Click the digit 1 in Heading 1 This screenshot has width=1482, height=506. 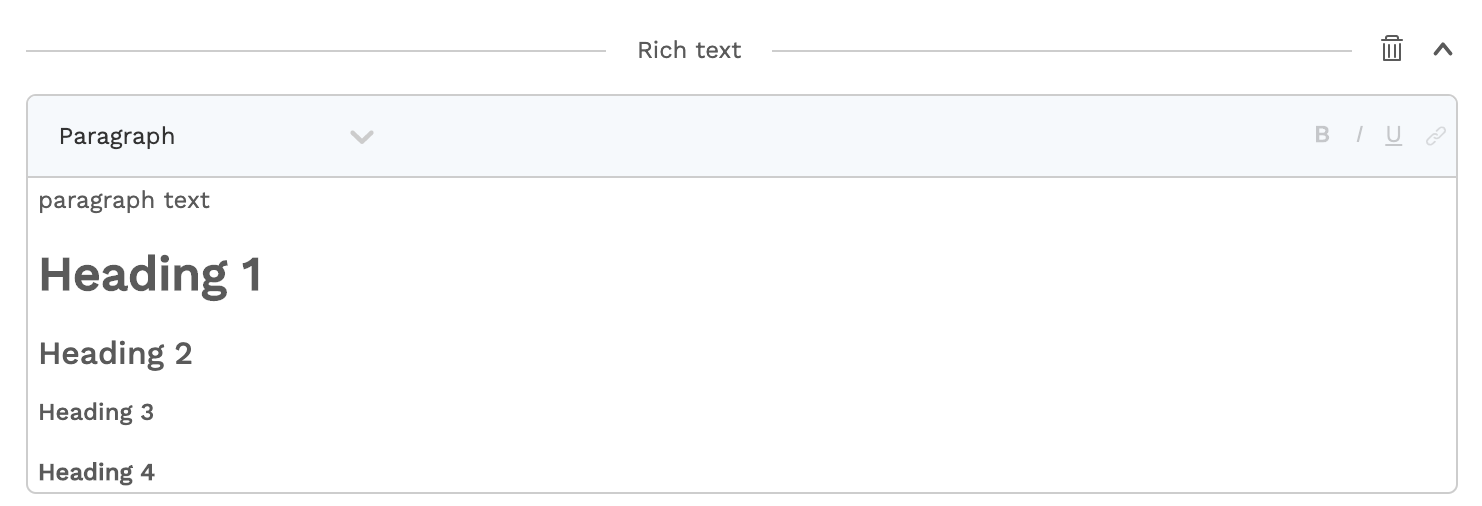(x=251, y=274)
